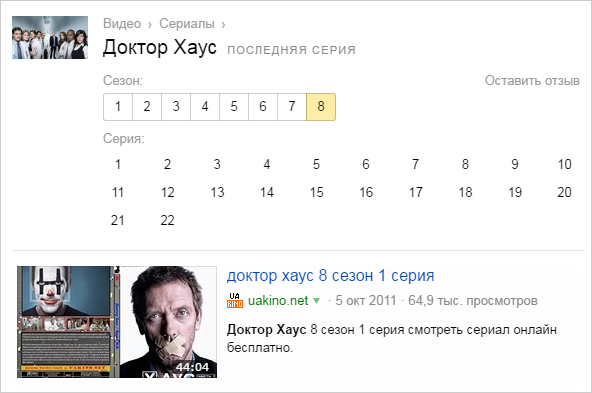Open the Сериалы breadcrumb link

(187, 23)
